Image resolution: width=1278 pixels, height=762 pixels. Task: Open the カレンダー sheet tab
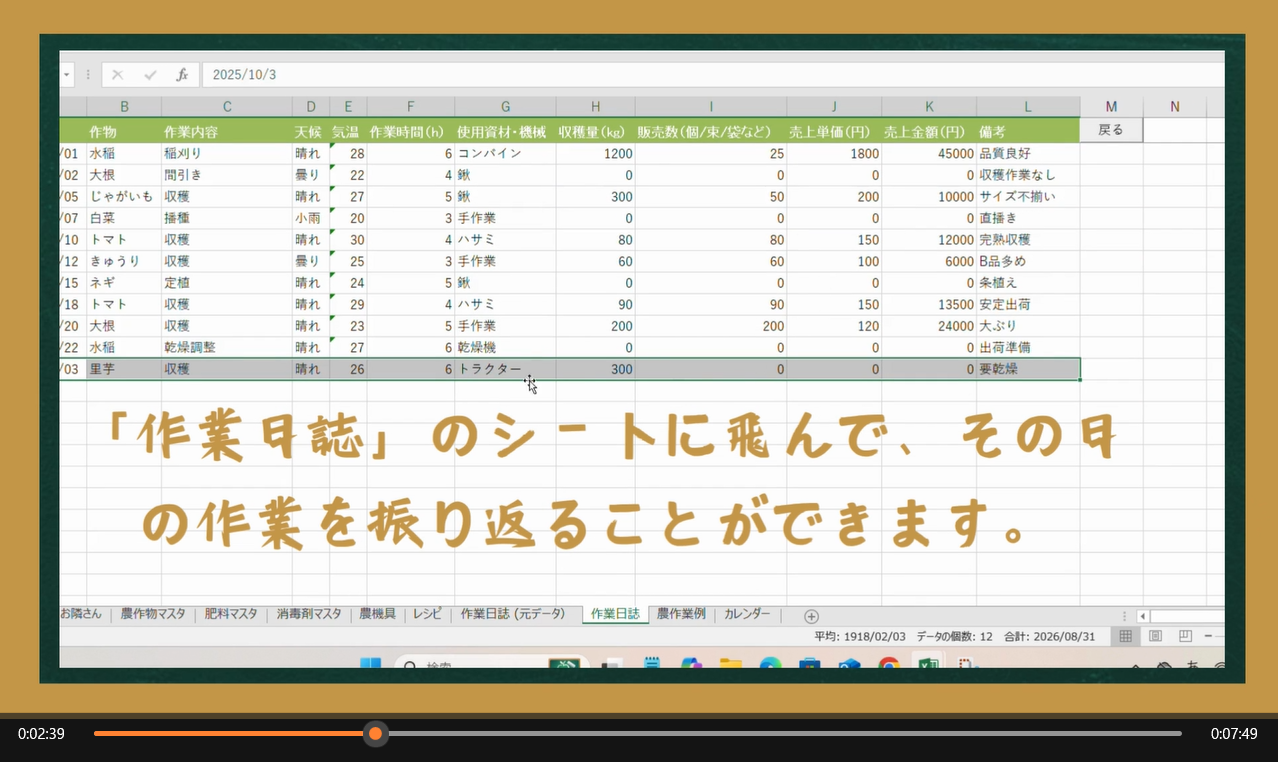(x=747, y=615)
